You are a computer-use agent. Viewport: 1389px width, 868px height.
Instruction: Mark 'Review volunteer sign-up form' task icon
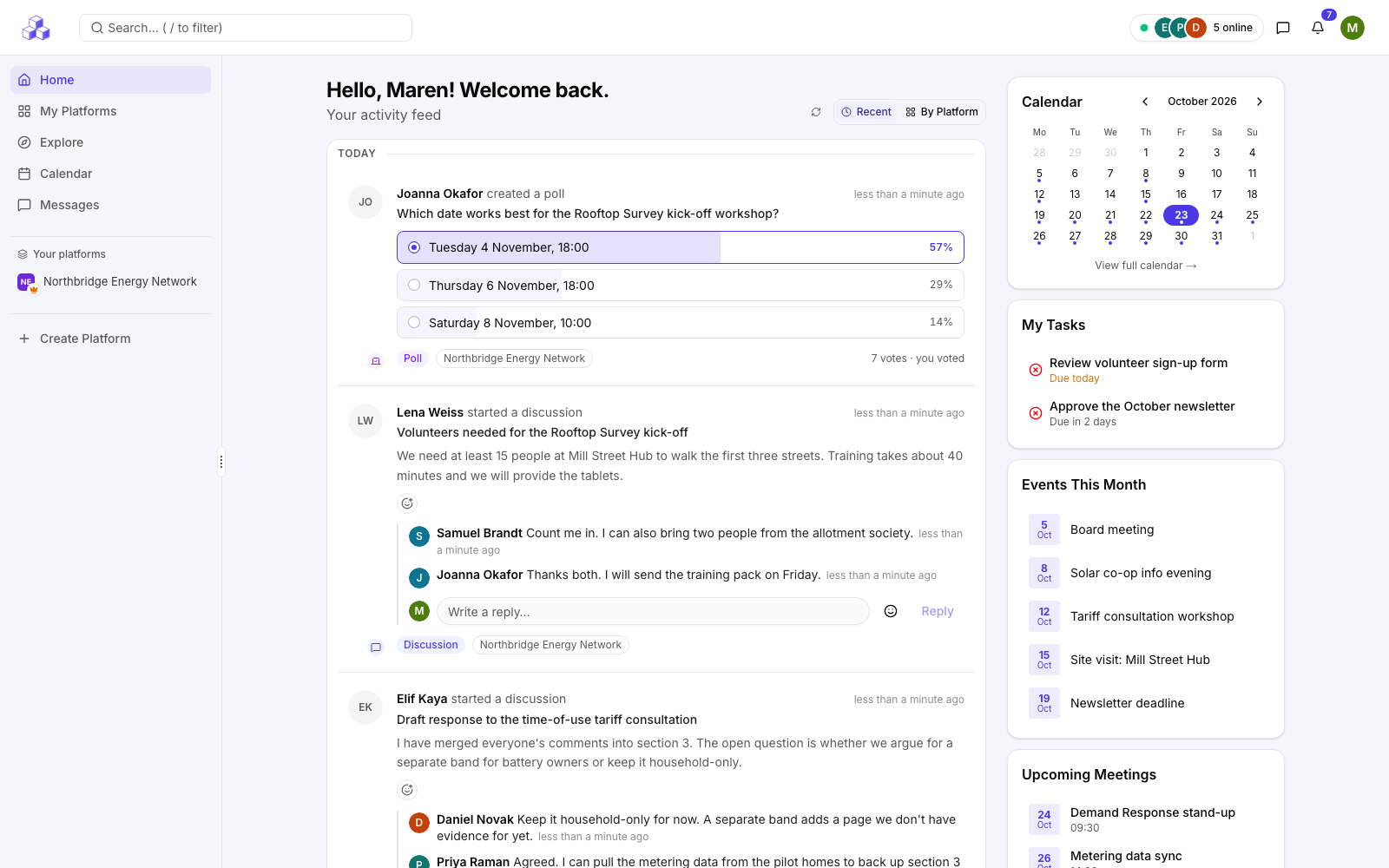click(1036, 370)
